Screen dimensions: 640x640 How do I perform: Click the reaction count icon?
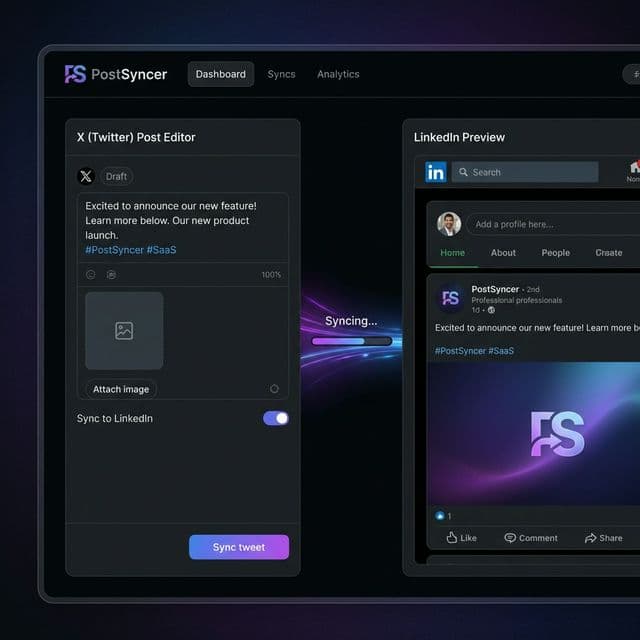pyautogui.click(x=440, y=516)
